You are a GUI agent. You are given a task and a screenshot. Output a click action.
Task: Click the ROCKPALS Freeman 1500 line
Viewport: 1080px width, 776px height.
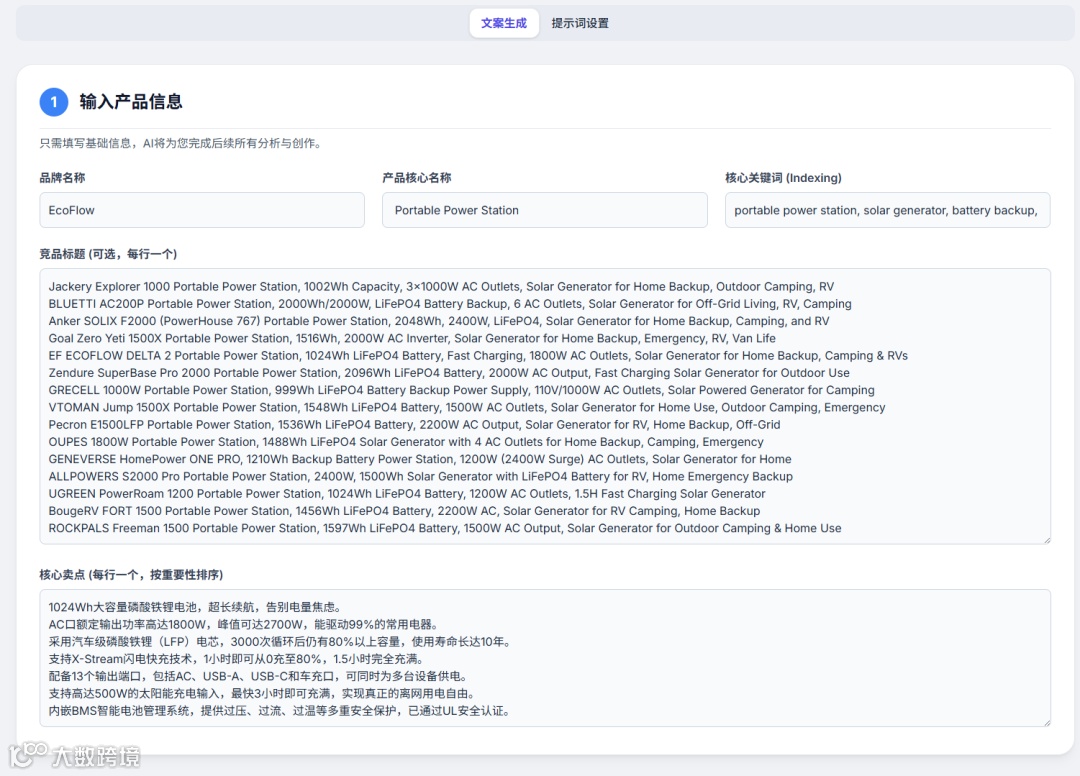pos(445,527)
